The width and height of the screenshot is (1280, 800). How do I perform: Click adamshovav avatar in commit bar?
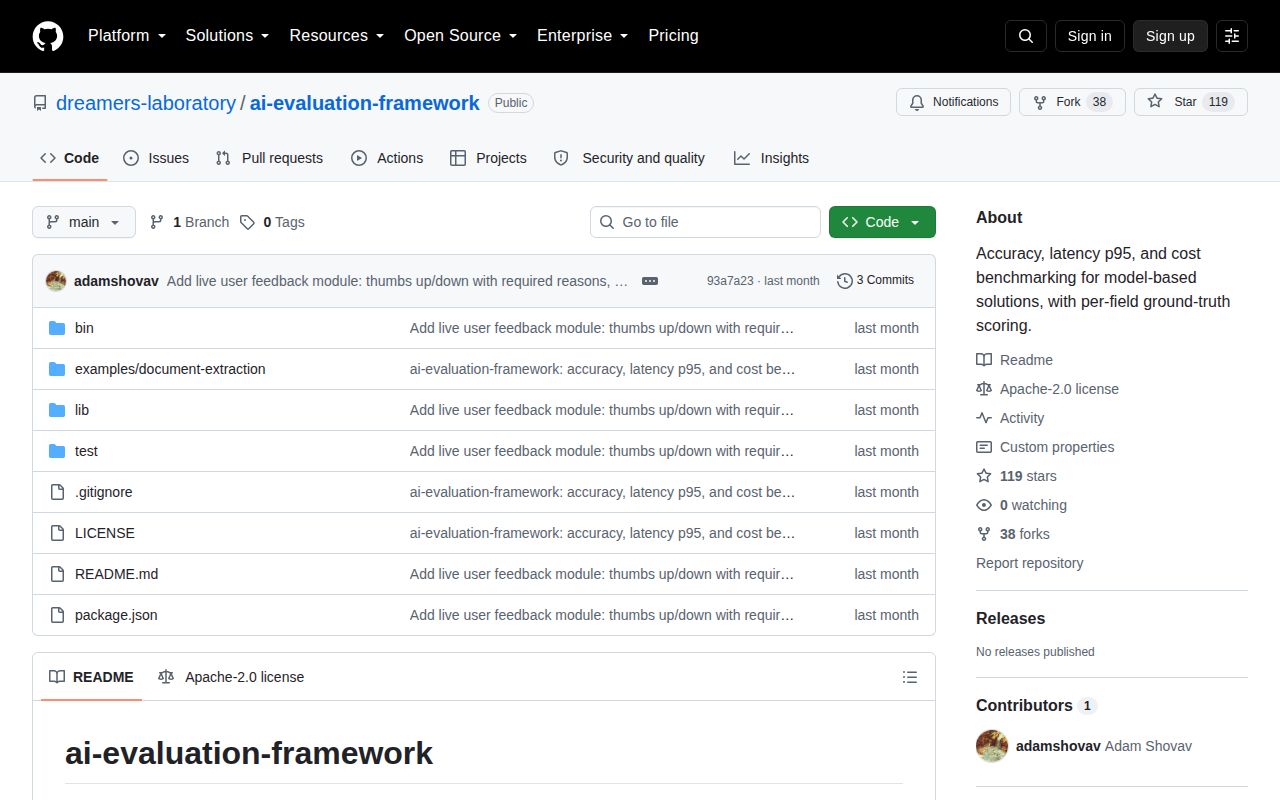tap(56, 281)
